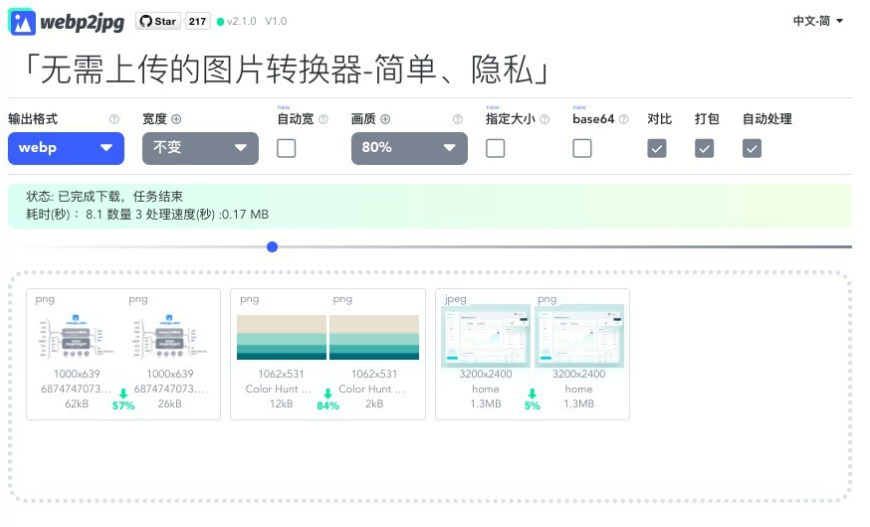Click the webp2jpg title text
Viewport: 870px width, 527px height.
point(82,22)
